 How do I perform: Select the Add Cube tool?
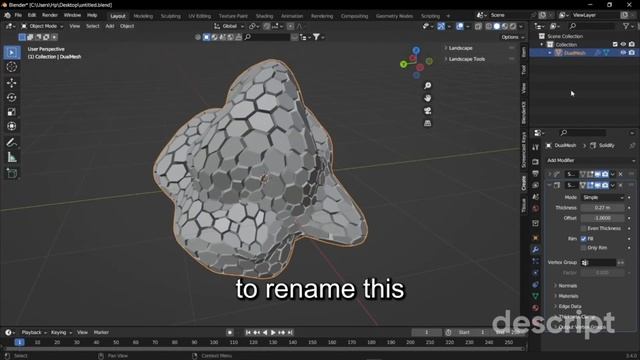coord(11,173)
